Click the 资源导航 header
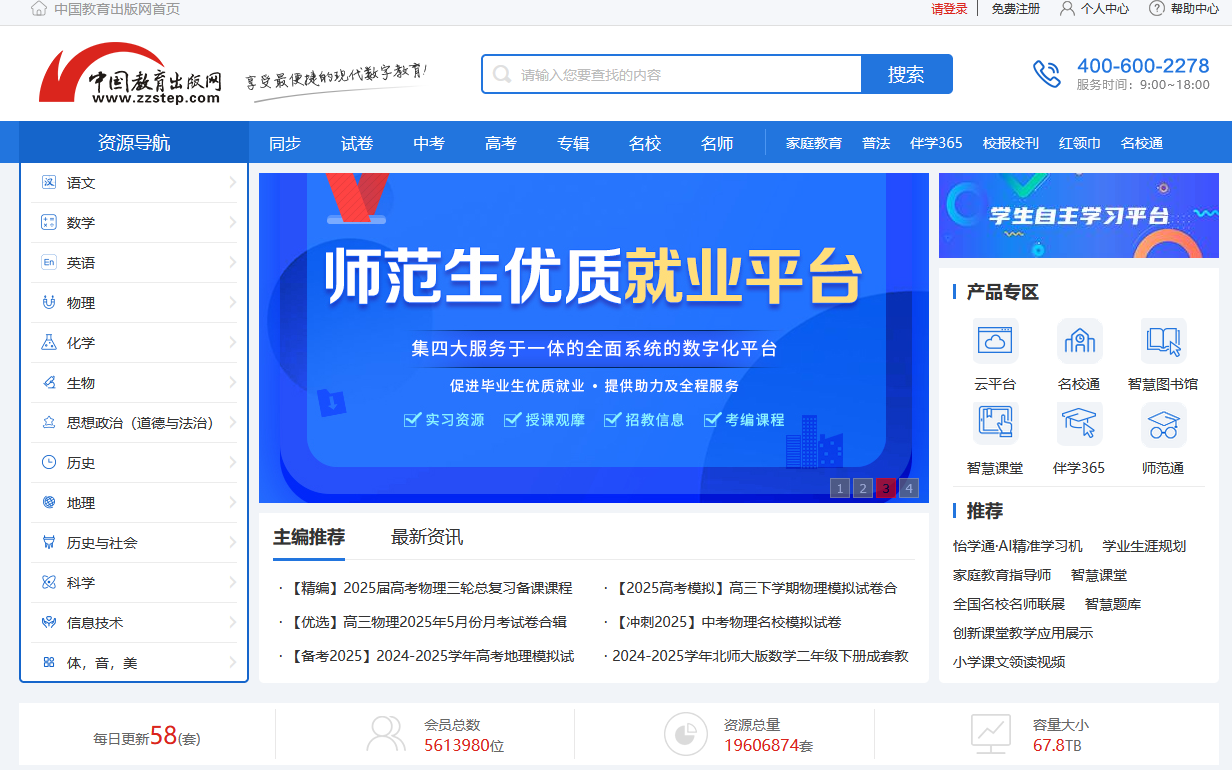1232x770 pixels. point(134,143)
